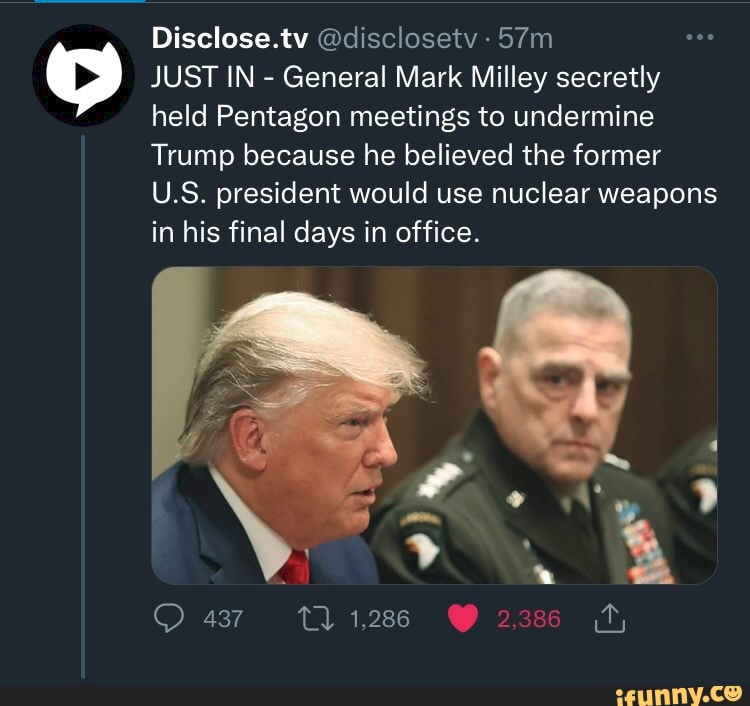This screenshot has width=750, height=706.
Task: Click the reply speech bubble icon
Action: tap(168, 618)
